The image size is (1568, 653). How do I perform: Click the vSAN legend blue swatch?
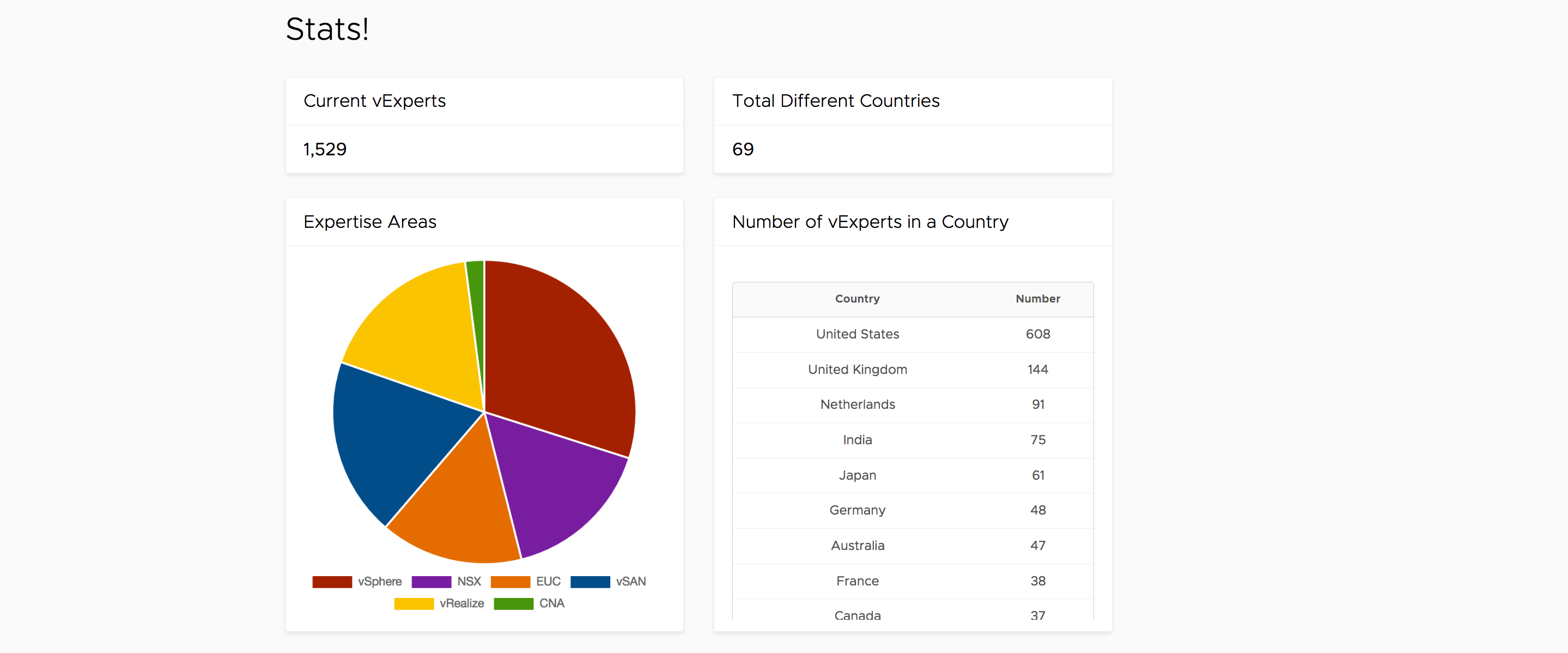pyautogui.click(x=590, y=582)
